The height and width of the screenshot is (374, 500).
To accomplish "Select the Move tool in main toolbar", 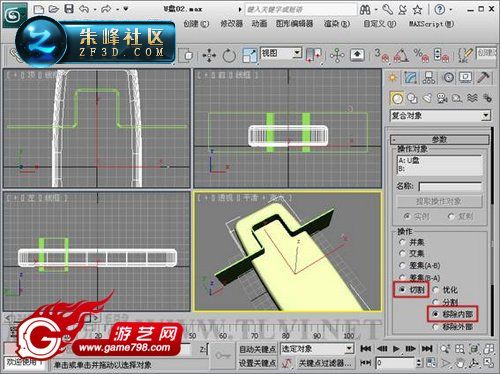I will [x=209, y=55].
